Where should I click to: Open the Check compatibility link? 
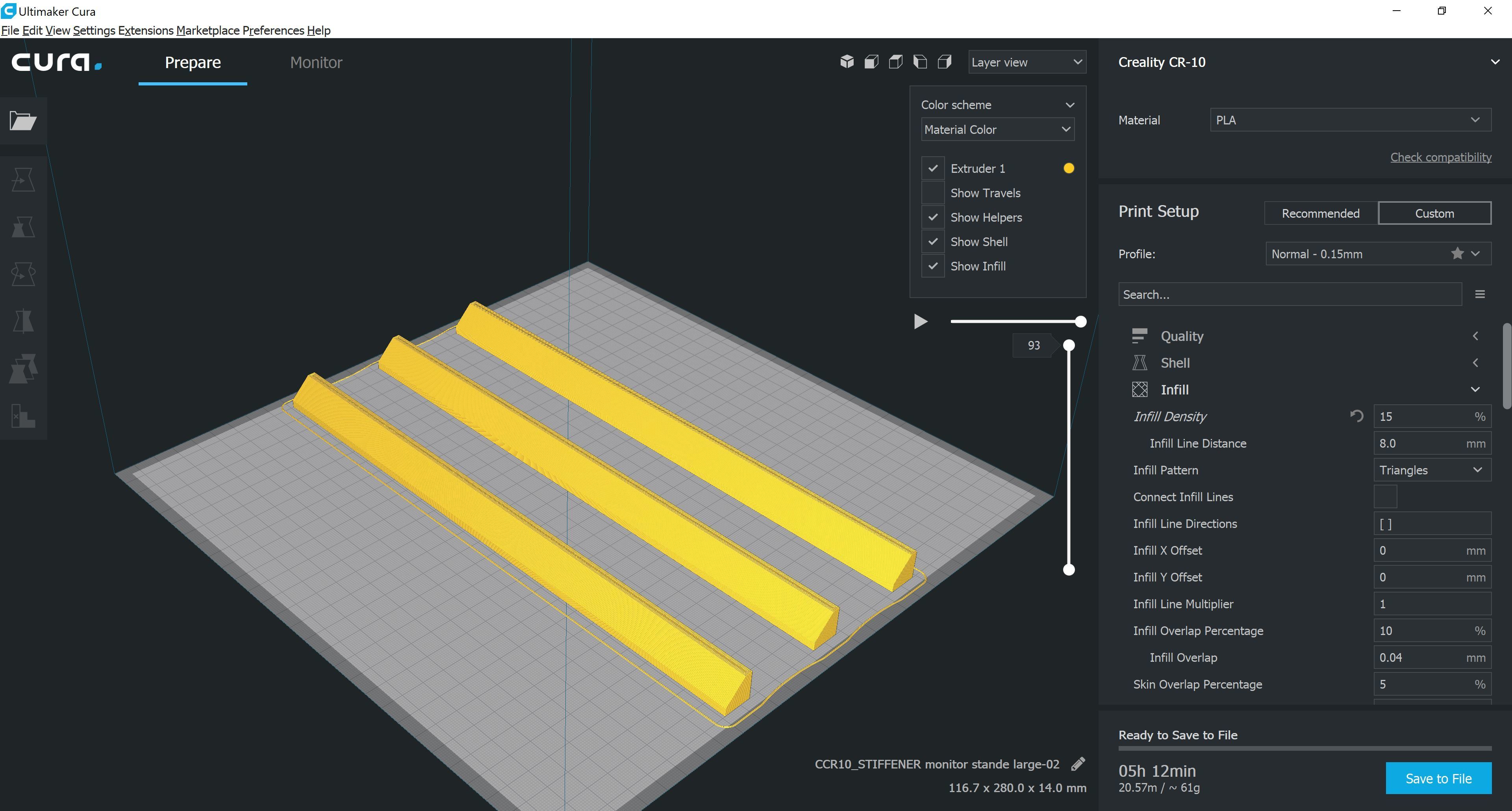tap(1440, 157)
